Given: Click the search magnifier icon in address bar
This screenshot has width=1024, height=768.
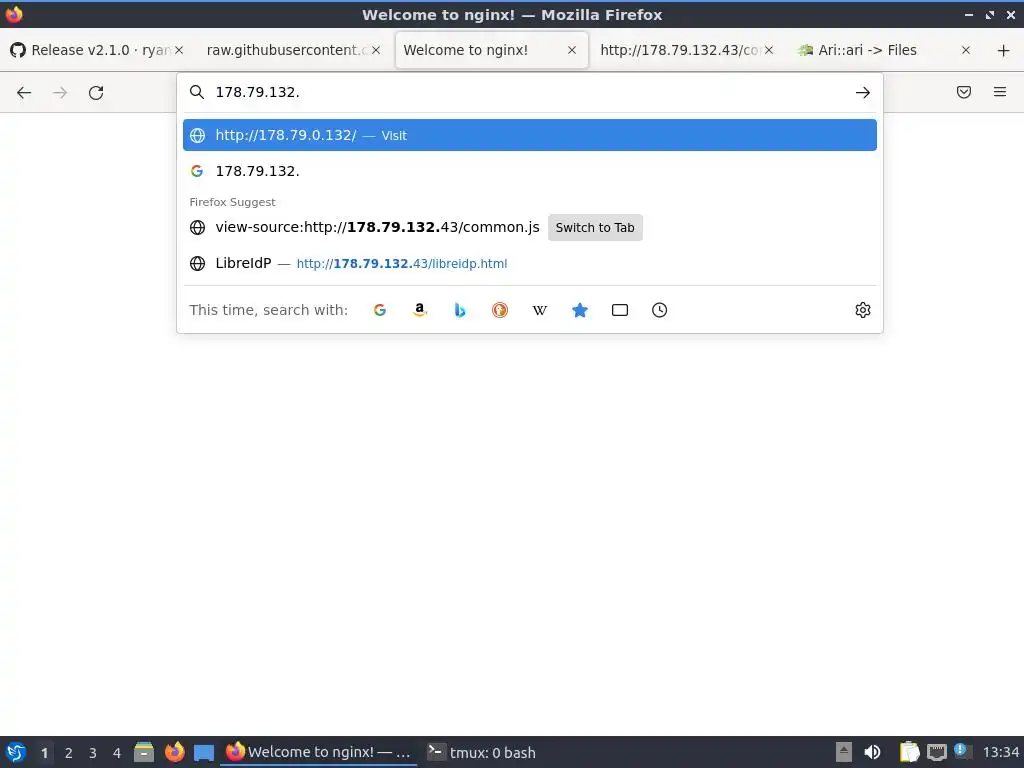Looking at the screenshot, I should (197, 92).
